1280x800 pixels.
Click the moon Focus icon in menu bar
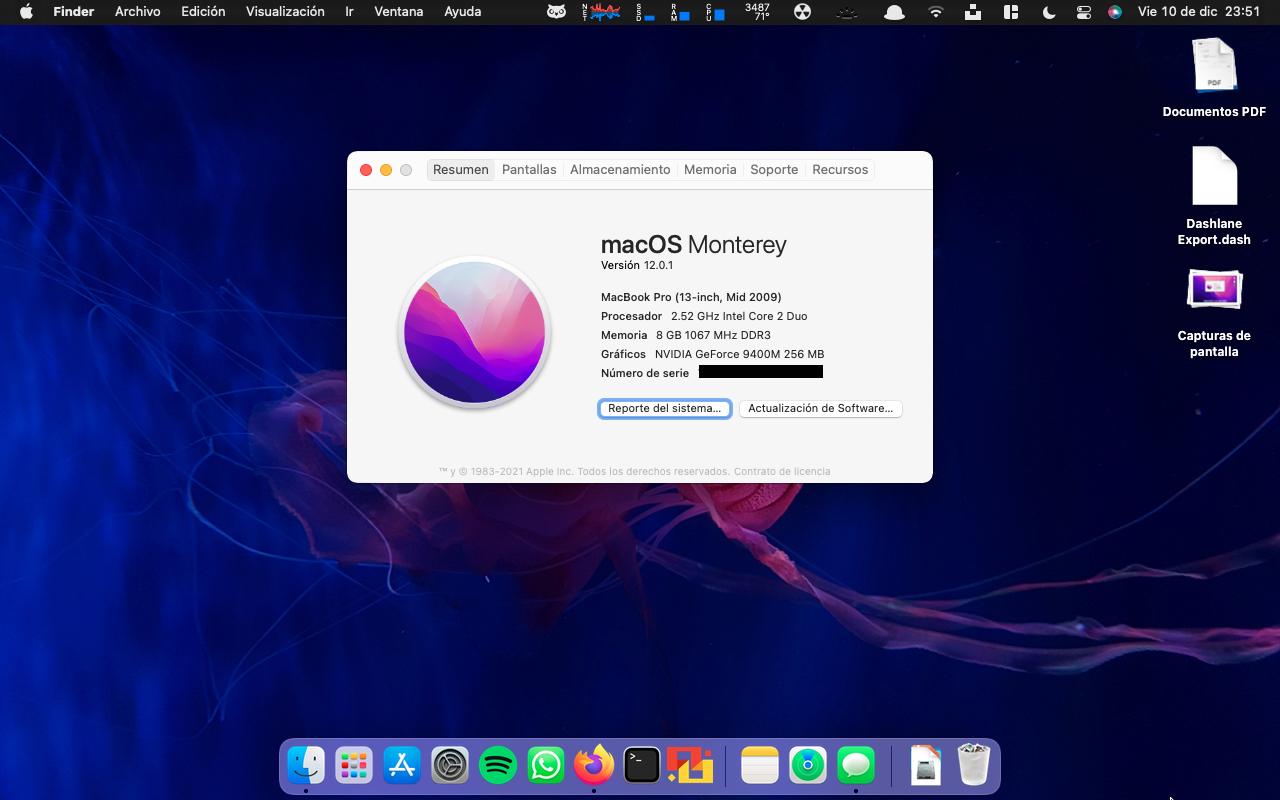click(x=1049, y=12)
